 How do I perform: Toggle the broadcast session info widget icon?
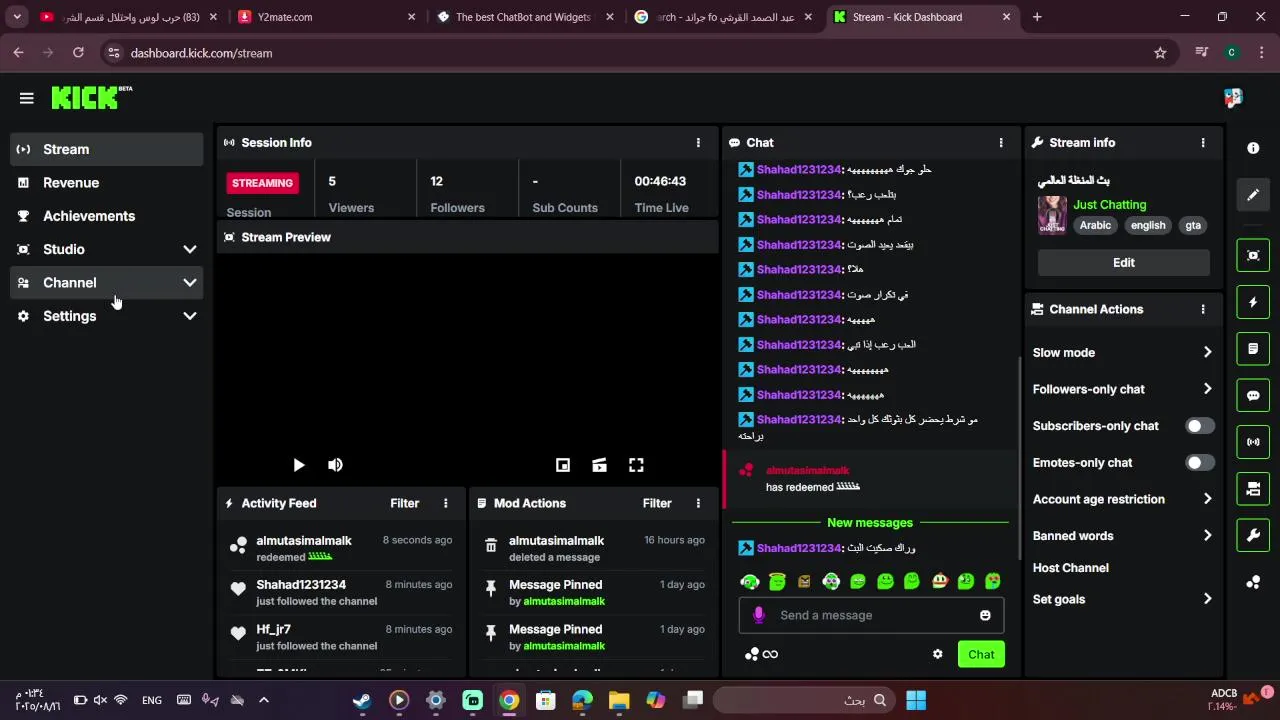pyautogui.click(x=1253, y=442)
